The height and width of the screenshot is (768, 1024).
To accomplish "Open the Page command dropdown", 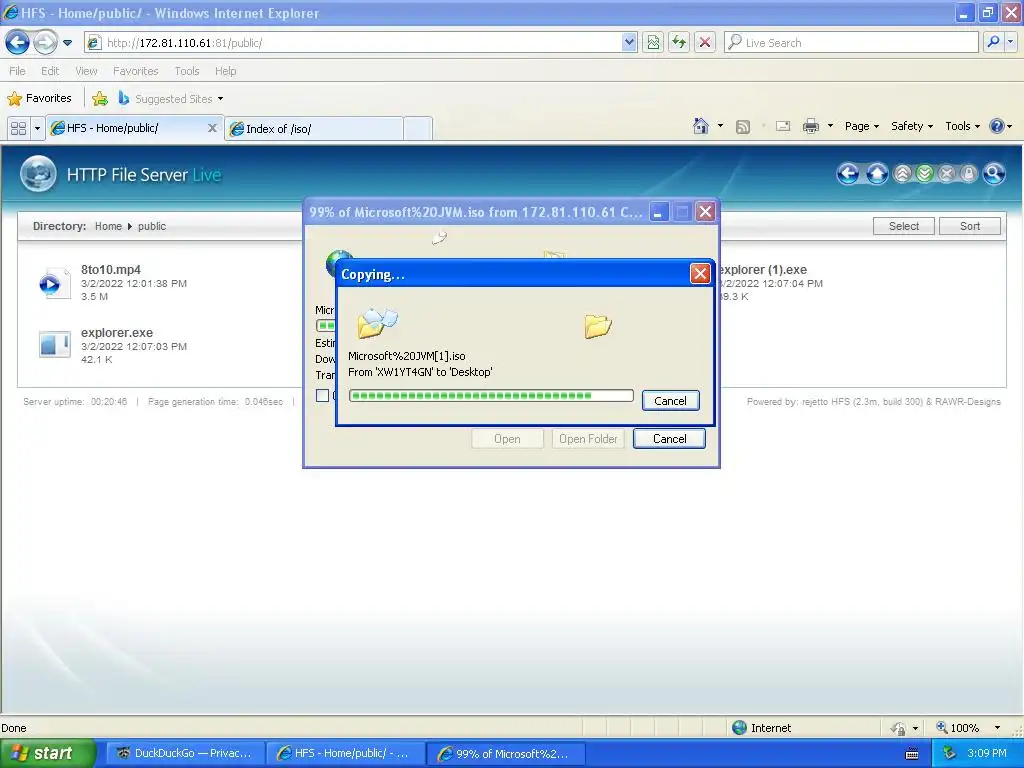I will click(x=861, y=127).
